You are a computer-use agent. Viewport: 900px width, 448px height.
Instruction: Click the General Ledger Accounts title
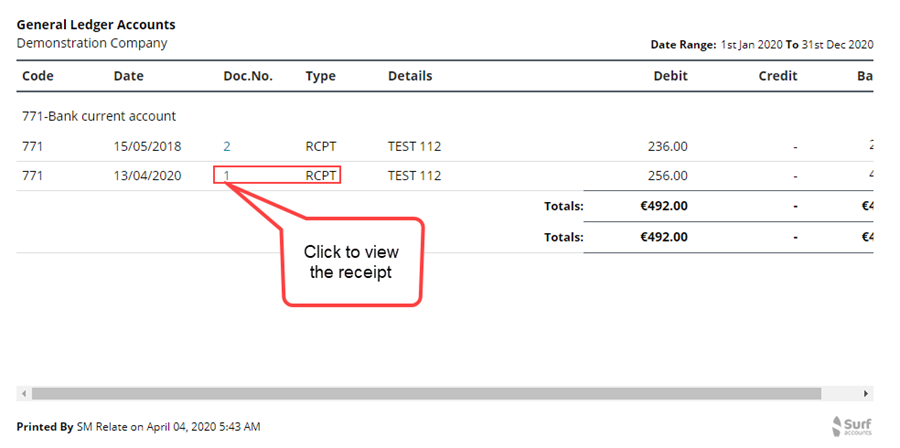96,25
